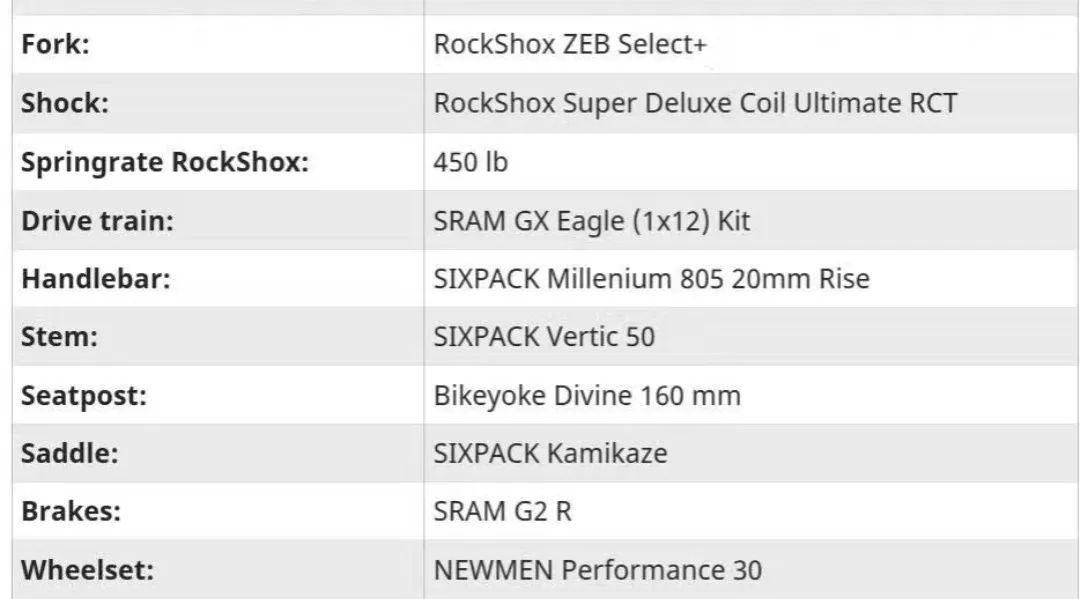Select Bikeyoke Divine 160 mm text
The height and width of the screenshot is (599, 1080).
(587, 395)
